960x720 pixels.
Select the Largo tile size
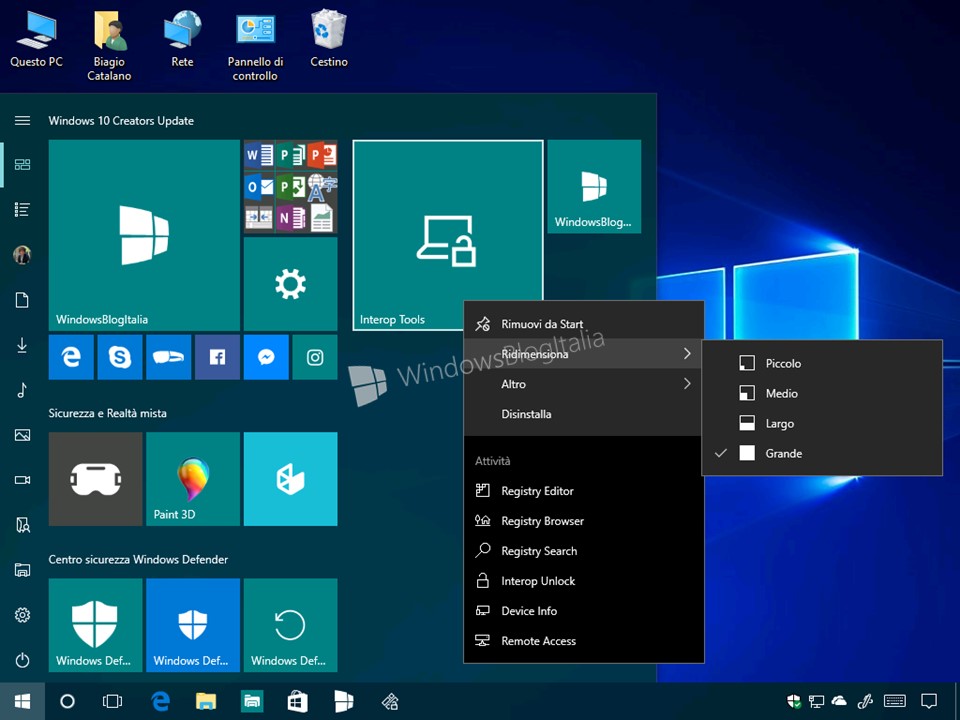tap(822, 423)
